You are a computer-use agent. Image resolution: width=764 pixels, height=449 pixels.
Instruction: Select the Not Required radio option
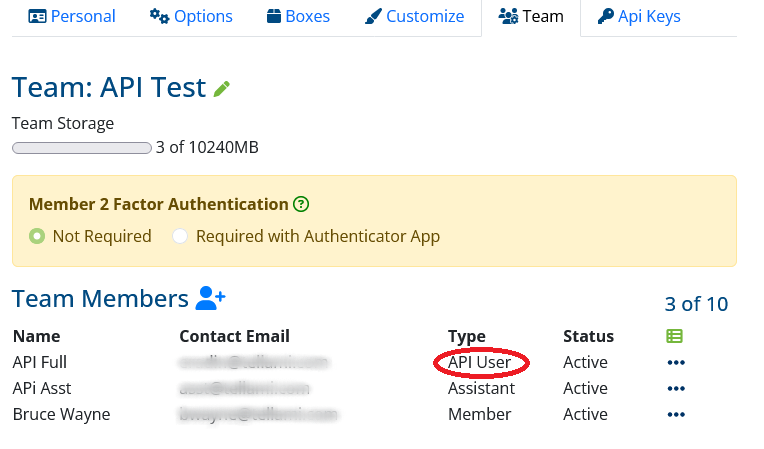(38, 237)
